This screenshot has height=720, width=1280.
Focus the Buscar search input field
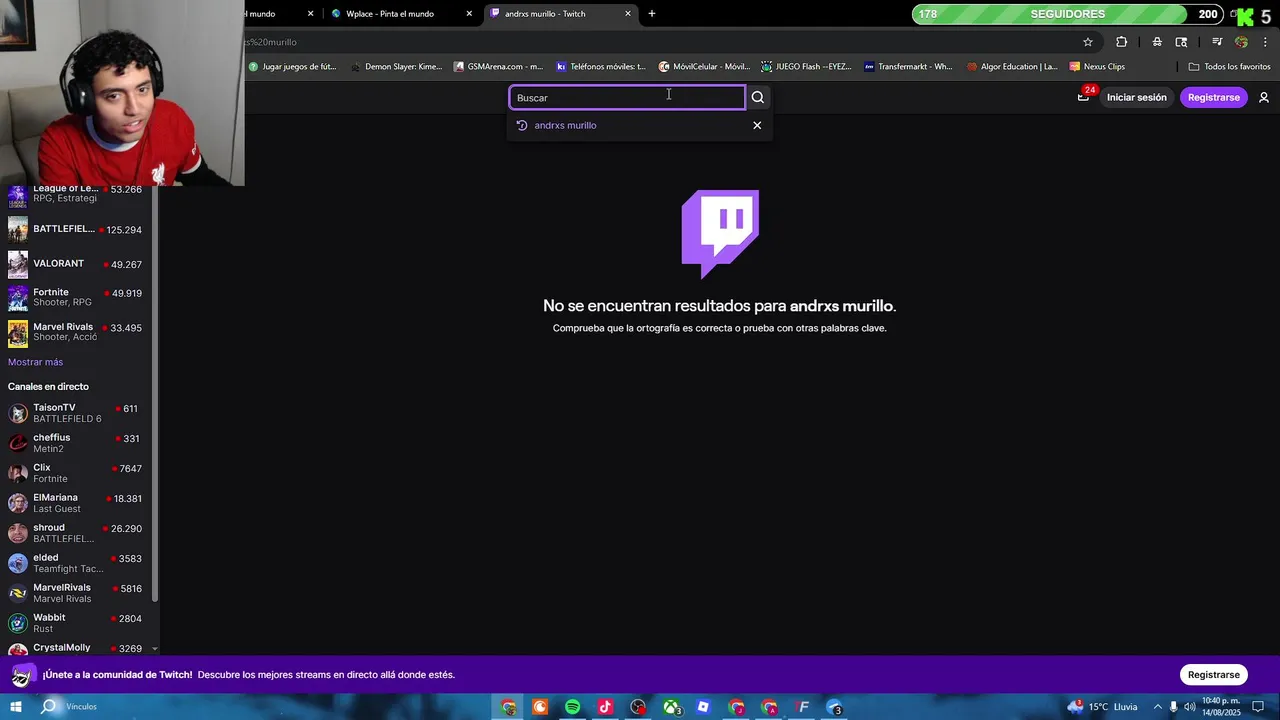pos(627,97)
